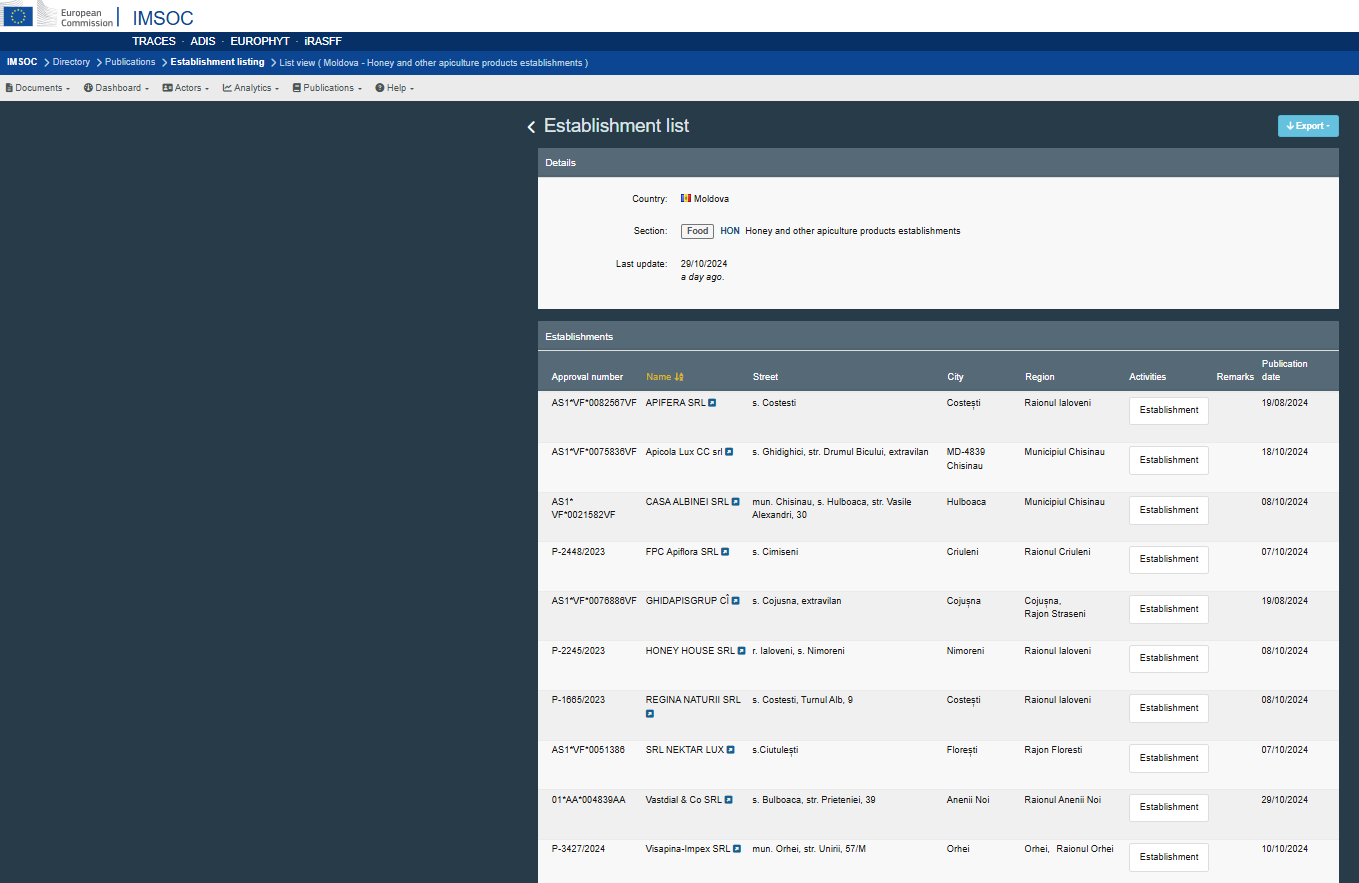
Task: Open the Help menu
Action: click(x=394, y=88)
